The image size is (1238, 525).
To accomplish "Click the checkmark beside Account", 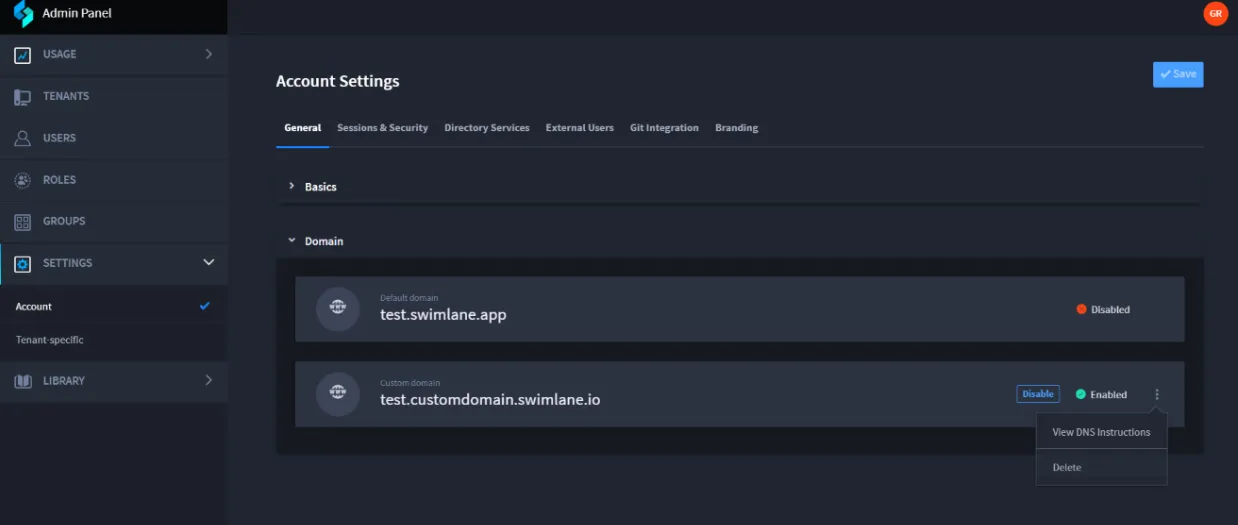I will point(205,306).
